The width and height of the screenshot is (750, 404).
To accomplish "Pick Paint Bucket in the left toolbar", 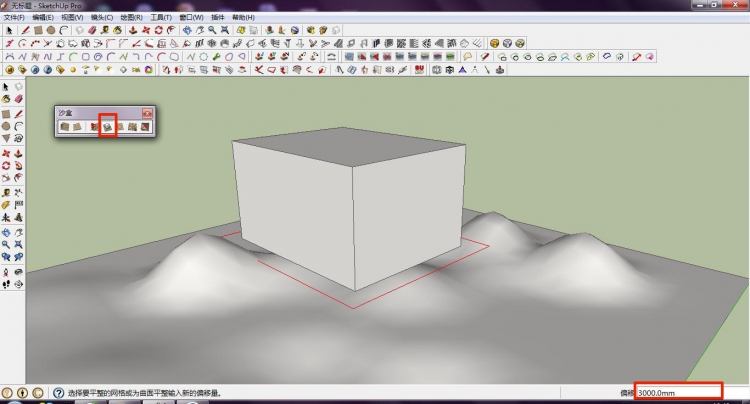I will pyautogui.click(x=6, y=99).
